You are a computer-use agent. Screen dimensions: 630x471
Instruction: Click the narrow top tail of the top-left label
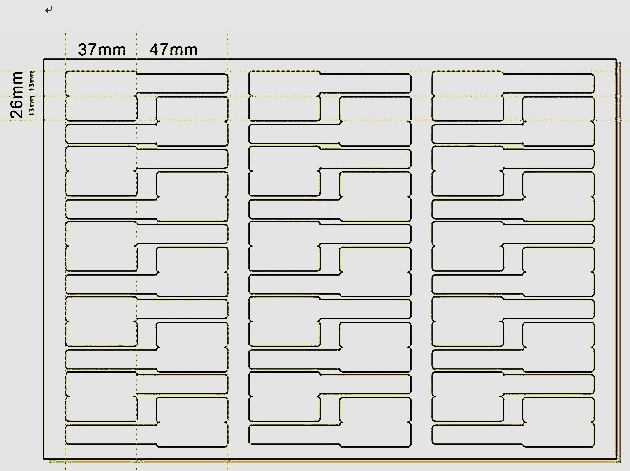[x=180, y=82]
